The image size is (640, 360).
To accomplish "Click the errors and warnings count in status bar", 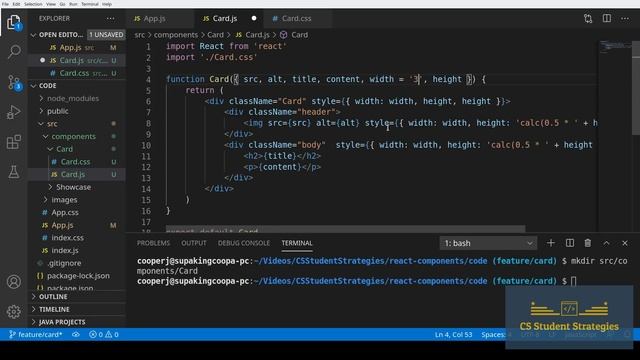I will coord(104,334).
